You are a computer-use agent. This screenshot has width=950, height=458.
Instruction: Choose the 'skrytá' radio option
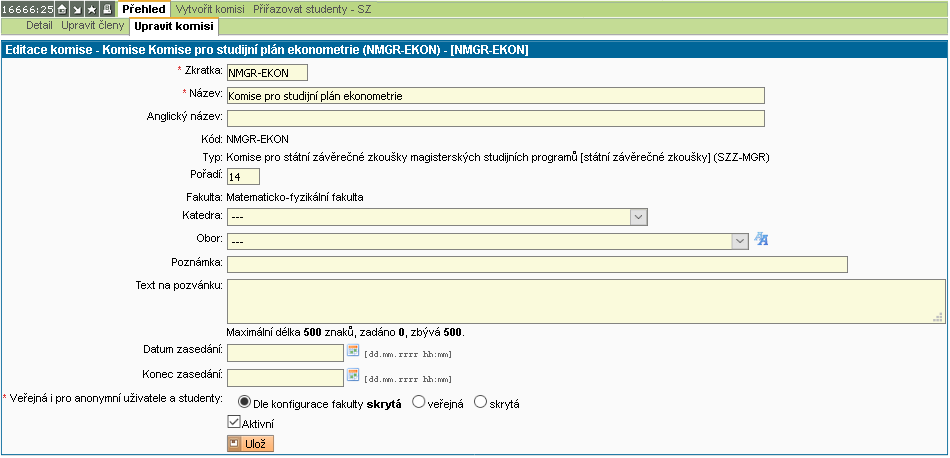480,402
